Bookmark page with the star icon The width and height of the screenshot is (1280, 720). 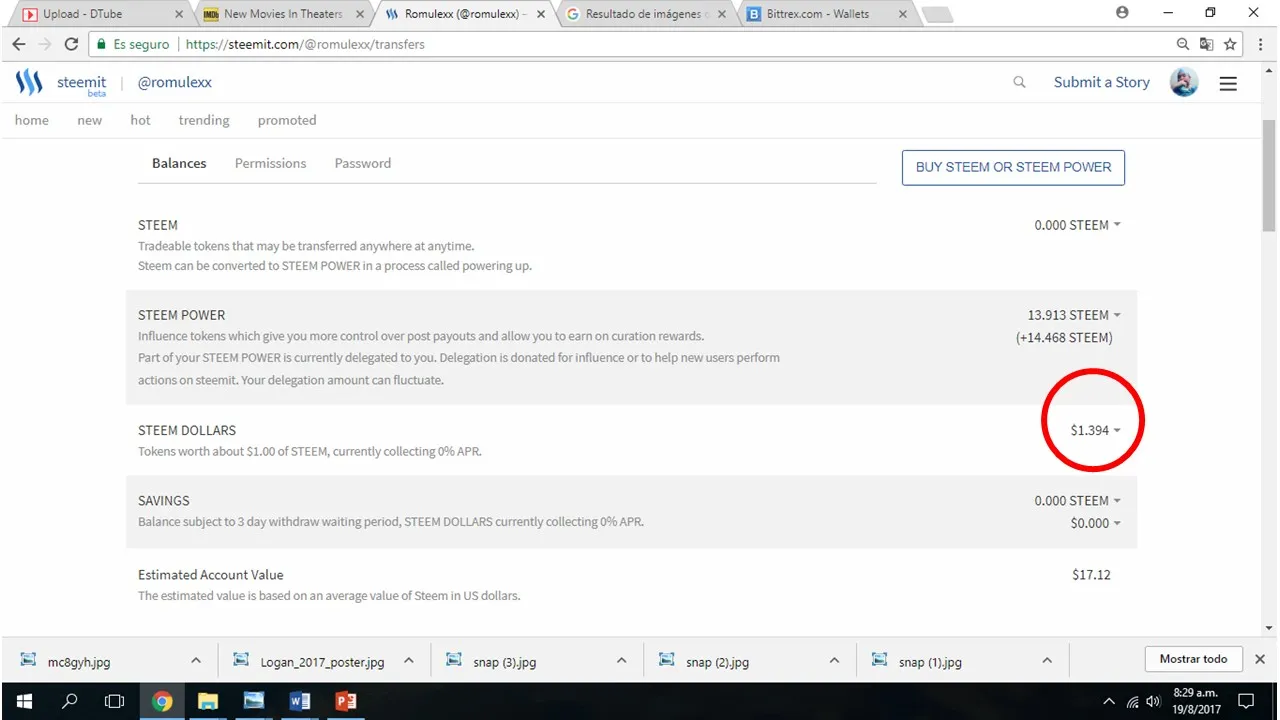tap(1230, 44)
